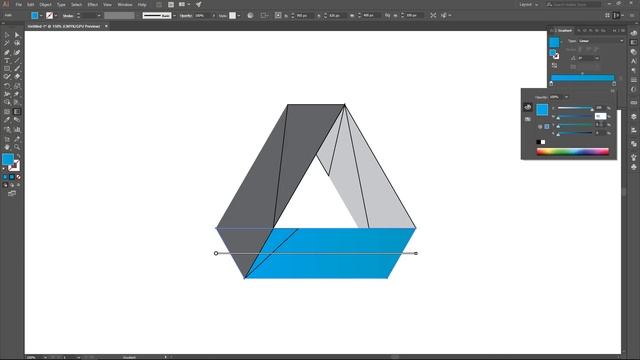Select the Shape Builder tool
Image resolution: width=640 pixels, height=360 pixels.
pyautogui.click(x=7, y=102)
